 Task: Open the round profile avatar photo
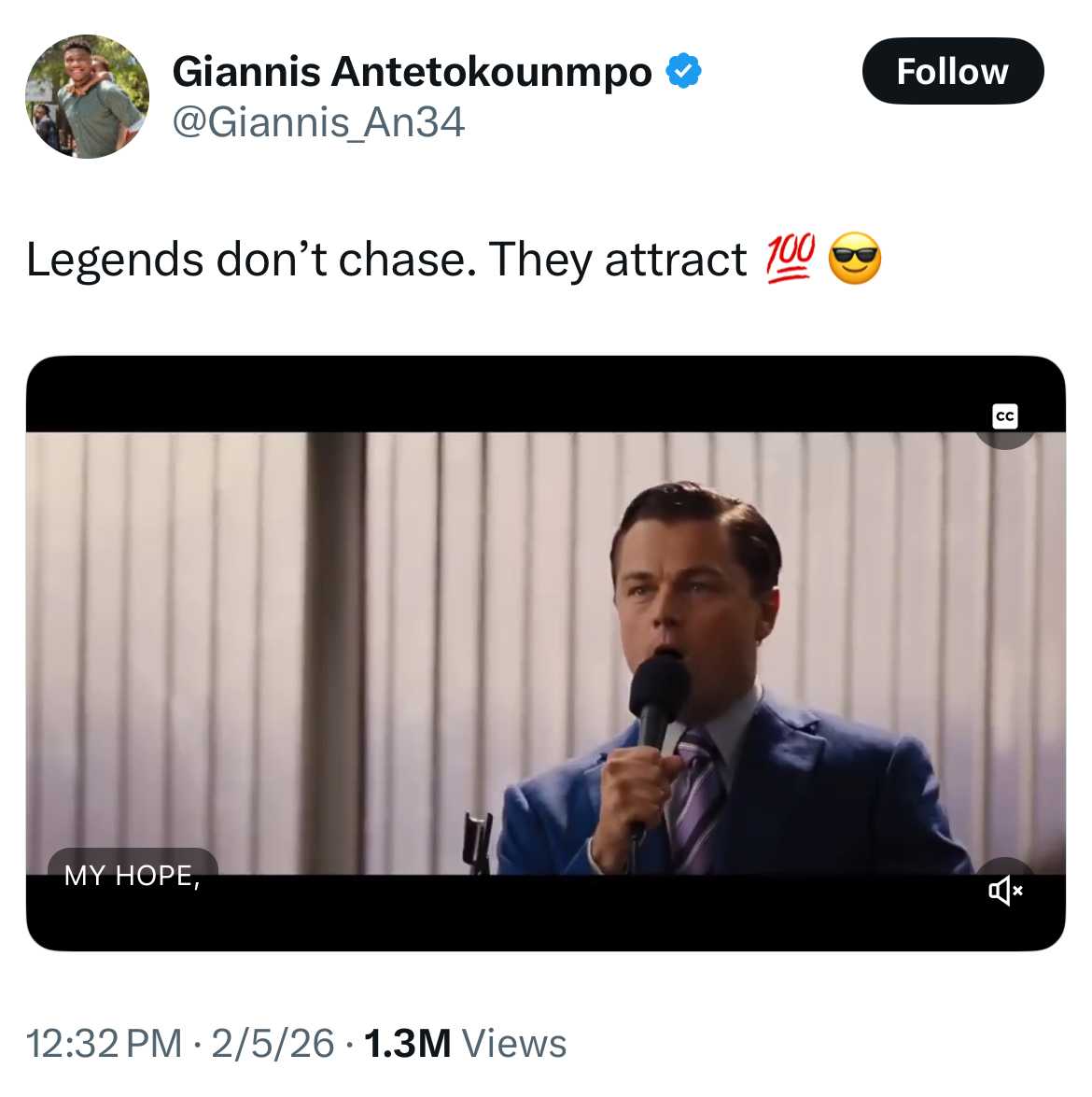(87, 97)
